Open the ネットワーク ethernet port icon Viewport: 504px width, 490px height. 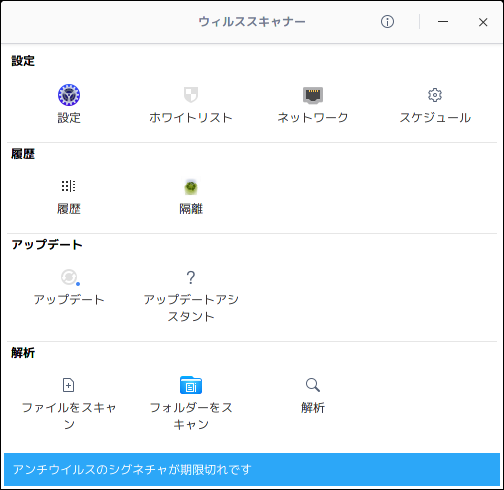[x=313, y=95]
